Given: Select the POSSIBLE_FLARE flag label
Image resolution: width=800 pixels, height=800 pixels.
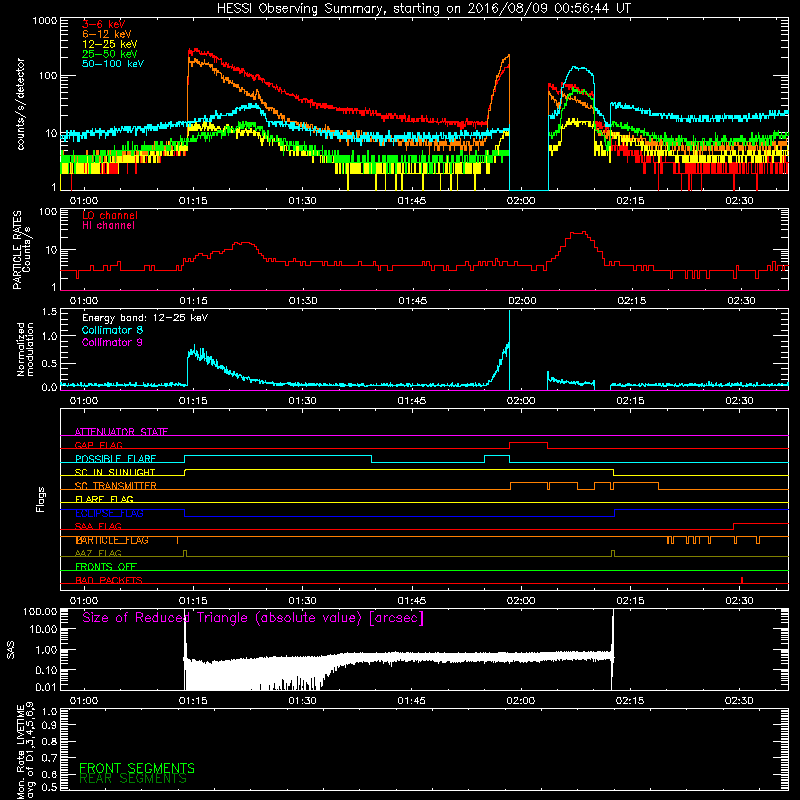Looking at the screenshot, I should 115,459.
